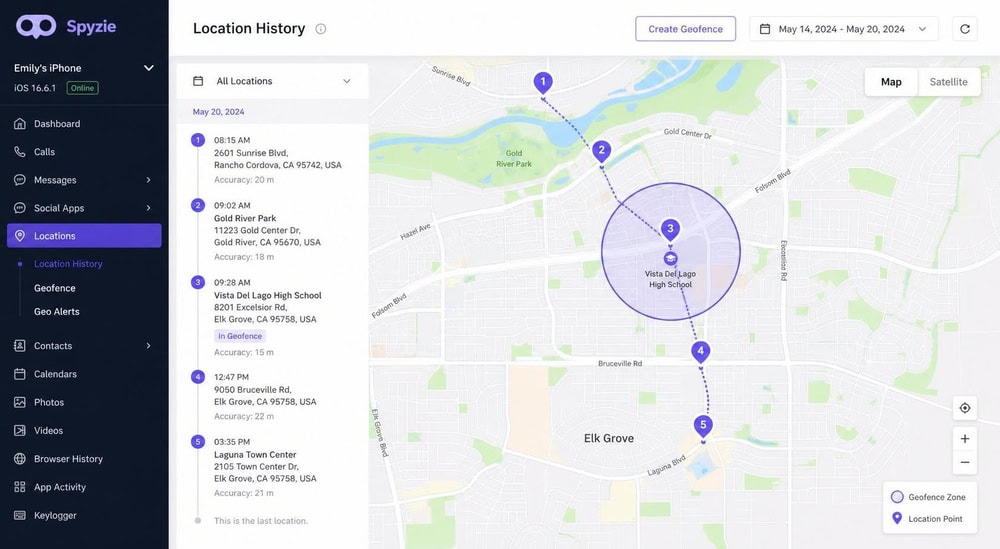Click the Spyzie logo icon

36,27
